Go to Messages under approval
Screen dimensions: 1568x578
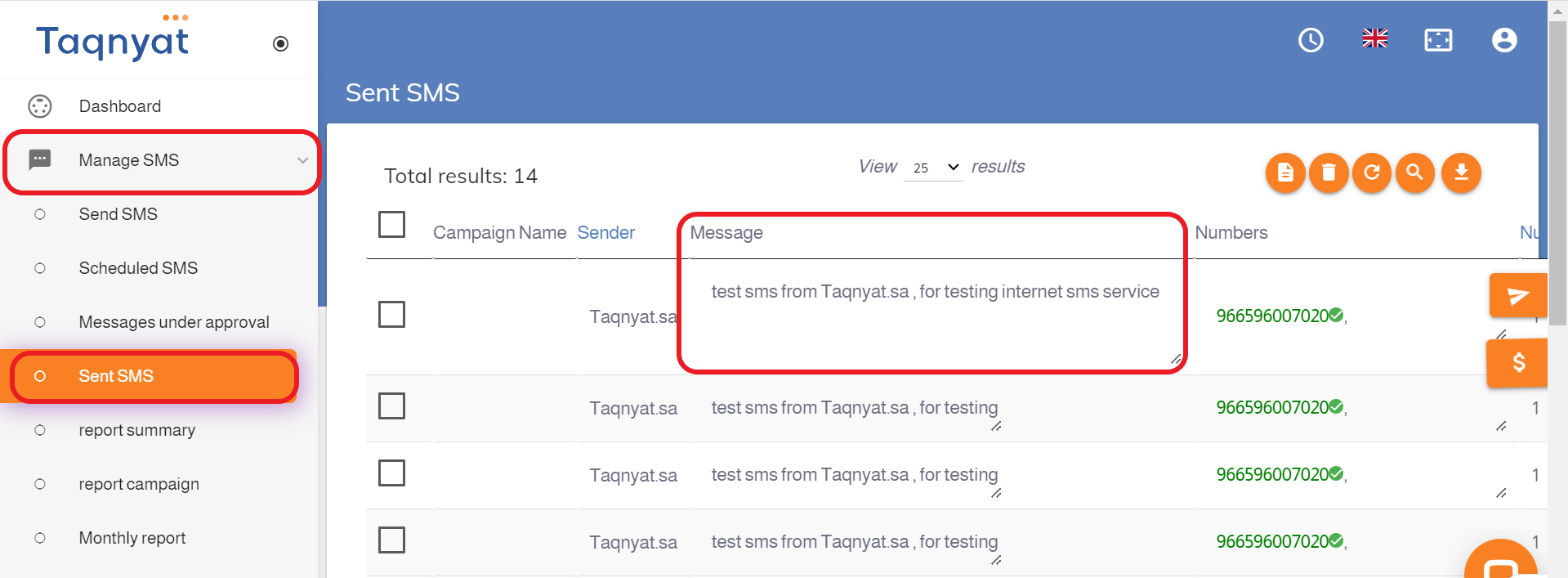(x=173, y=322)
